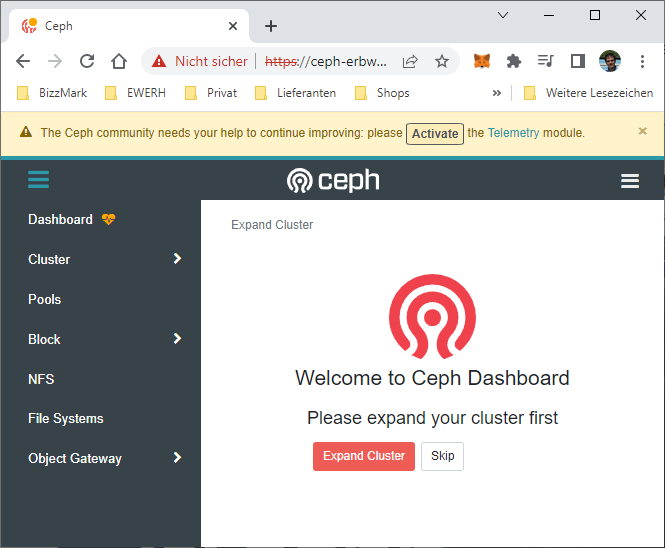
Task: Bookmark this page with the star icon
Action: [x=441, y=61]
